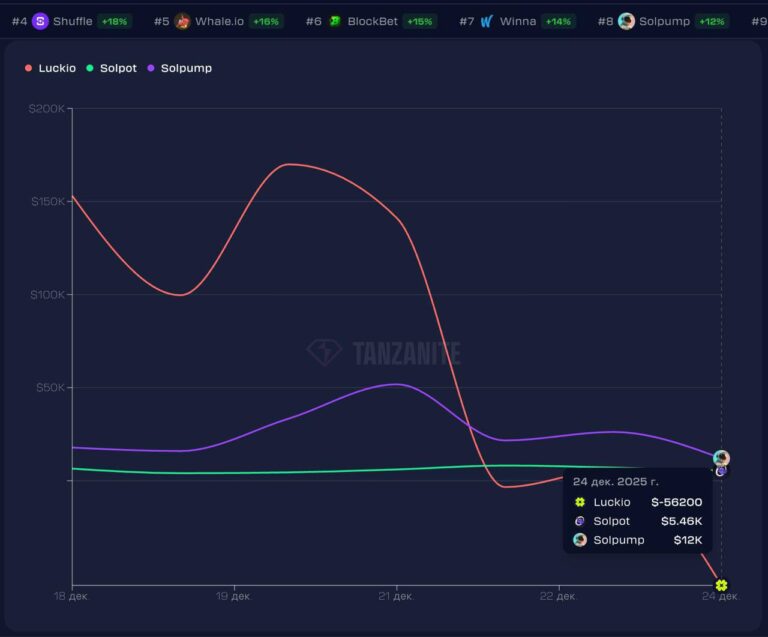The height and width of the screenshot is (637, 768).
Task: Click the Luckio clover marker at chart end
Action: (721, 585)
